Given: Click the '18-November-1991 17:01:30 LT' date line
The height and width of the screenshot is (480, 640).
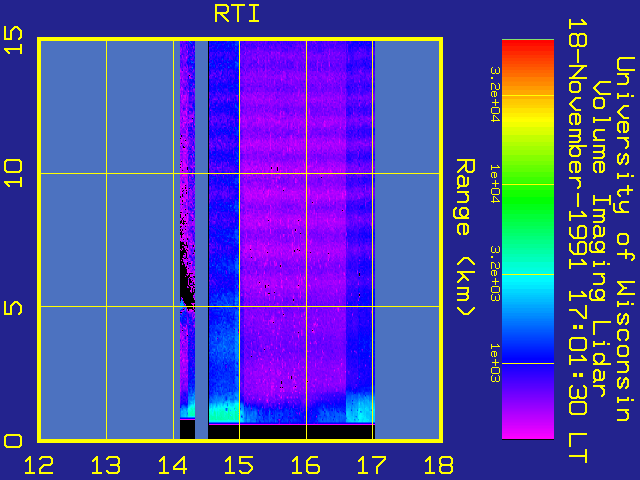Looking at the screenshot, I should point(578,241).
